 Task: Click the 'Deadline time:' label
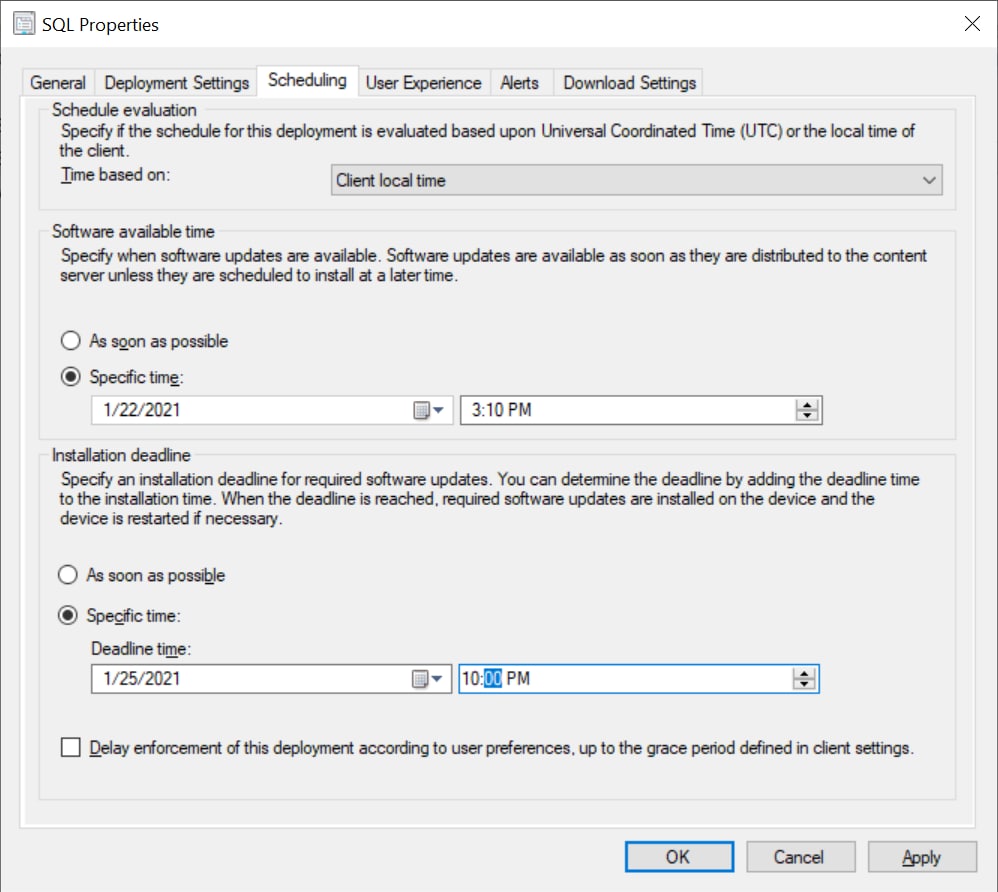[141, 648]
